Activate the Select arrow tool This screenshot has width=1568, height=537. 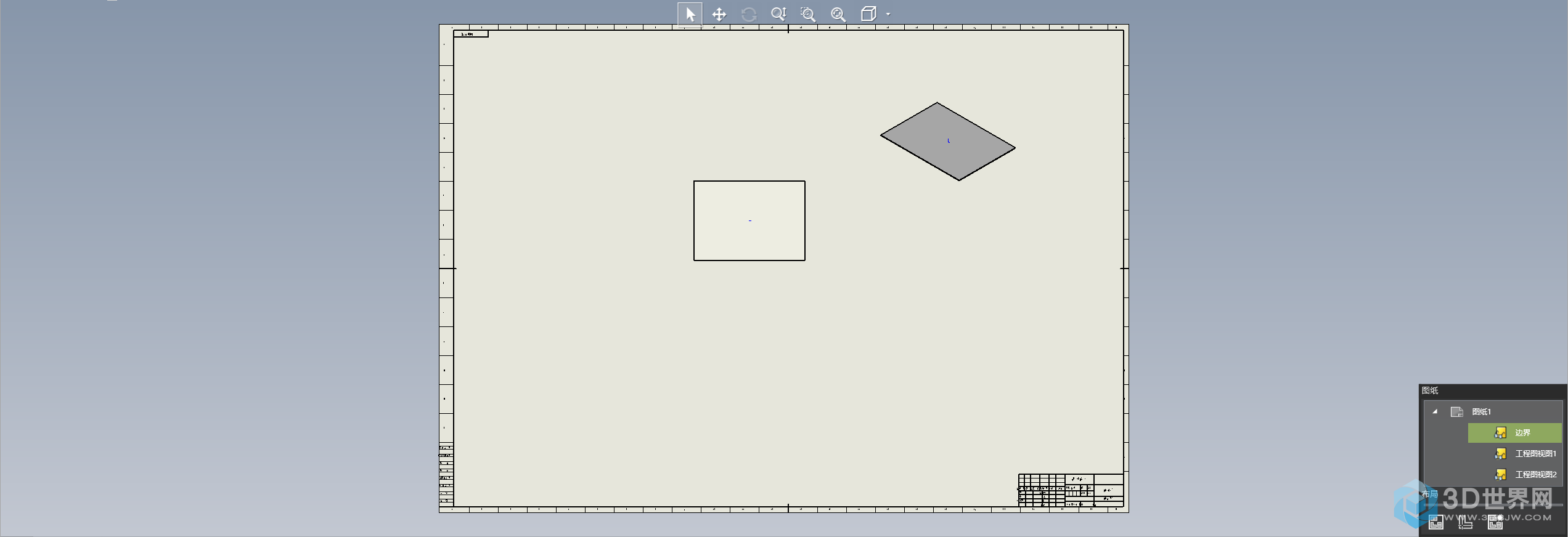(x=690, y=14)
